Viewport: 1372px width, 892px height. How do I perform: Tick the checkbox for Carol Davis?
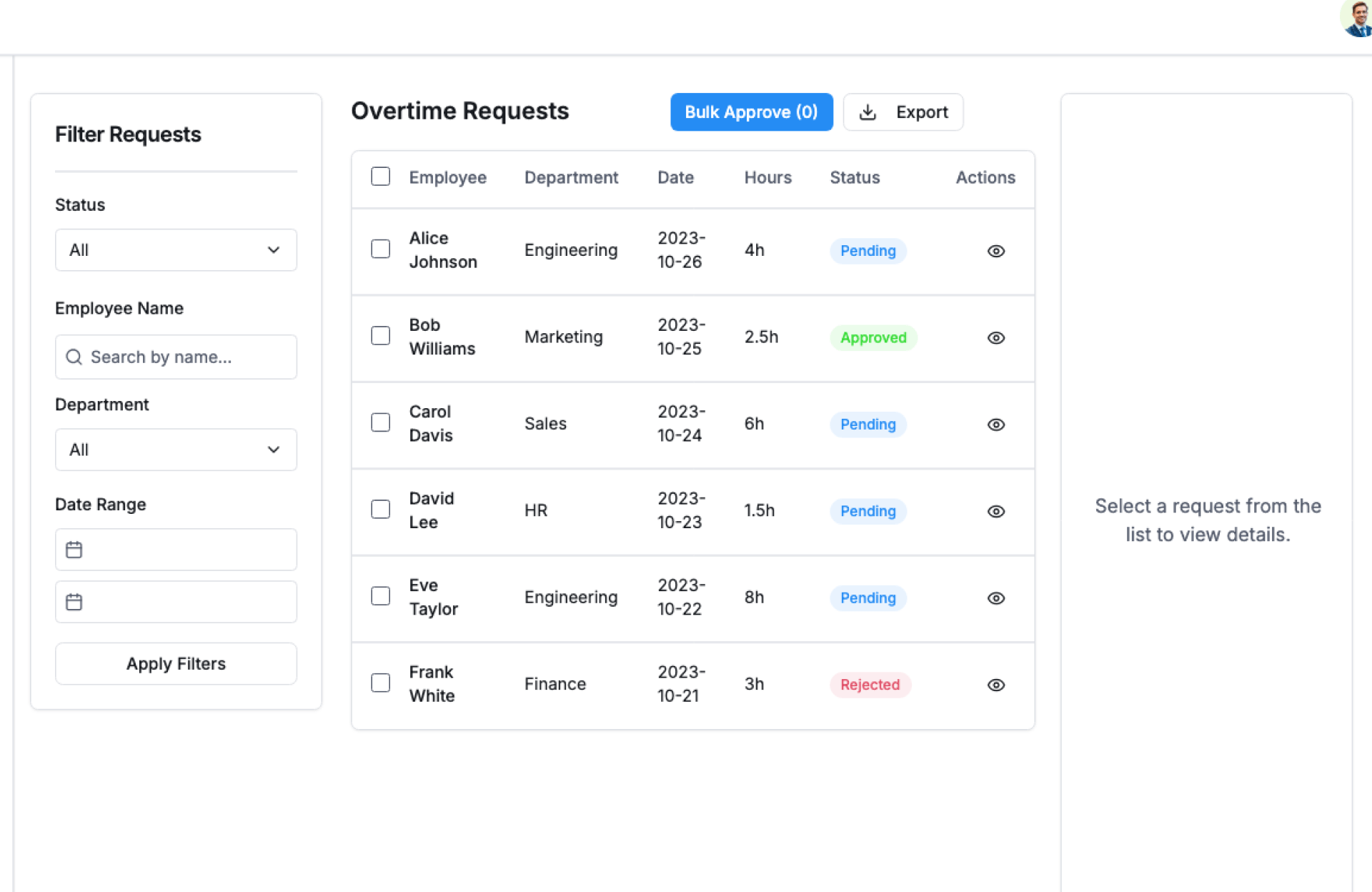[x=380, y=422]
